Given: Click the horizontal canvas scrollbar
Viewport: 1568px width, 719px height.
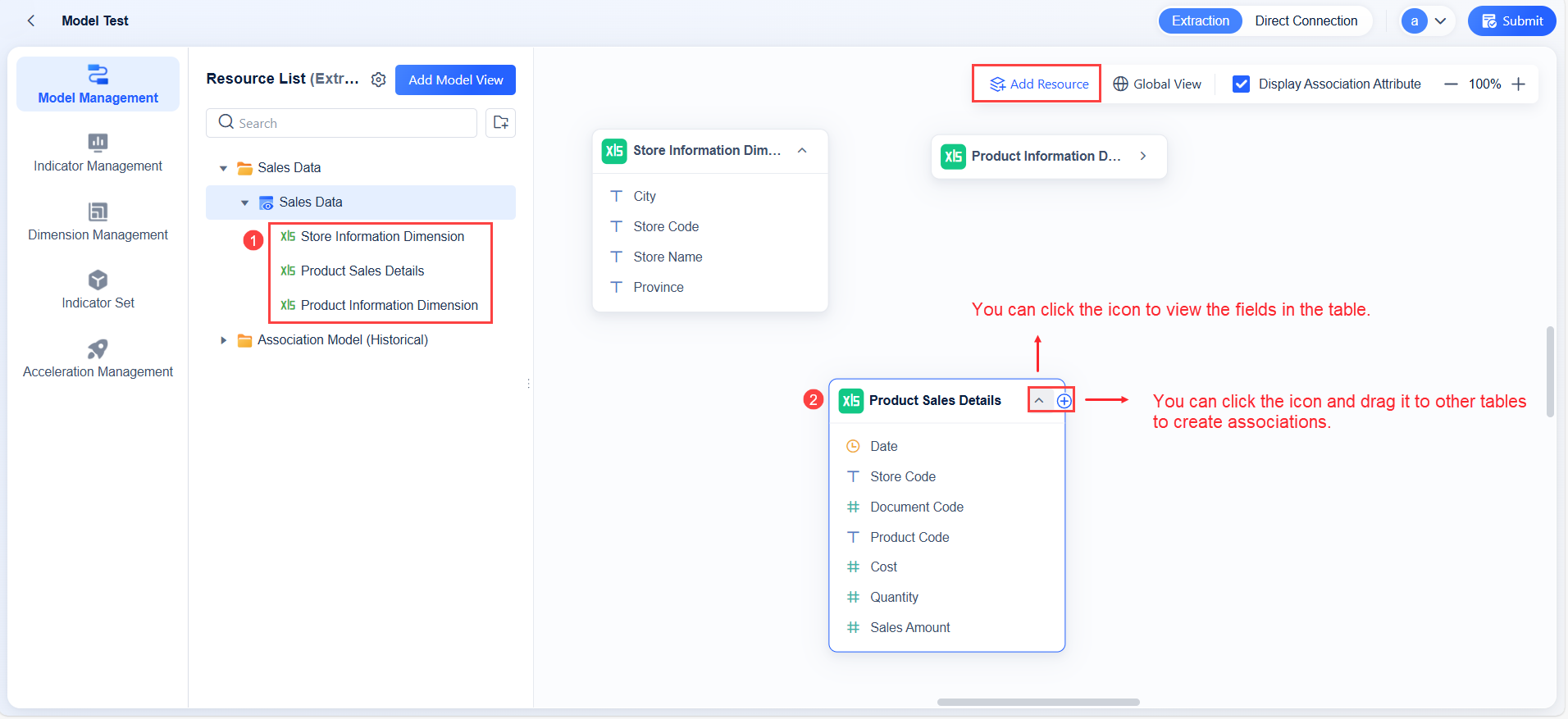Looking at the screenshot, I should [x=1038, y=702].
